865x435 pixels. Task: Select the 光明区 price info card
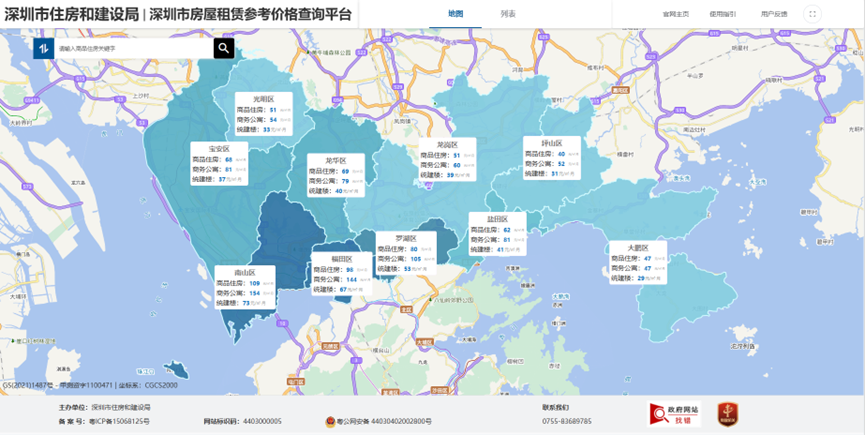(263, 114)
